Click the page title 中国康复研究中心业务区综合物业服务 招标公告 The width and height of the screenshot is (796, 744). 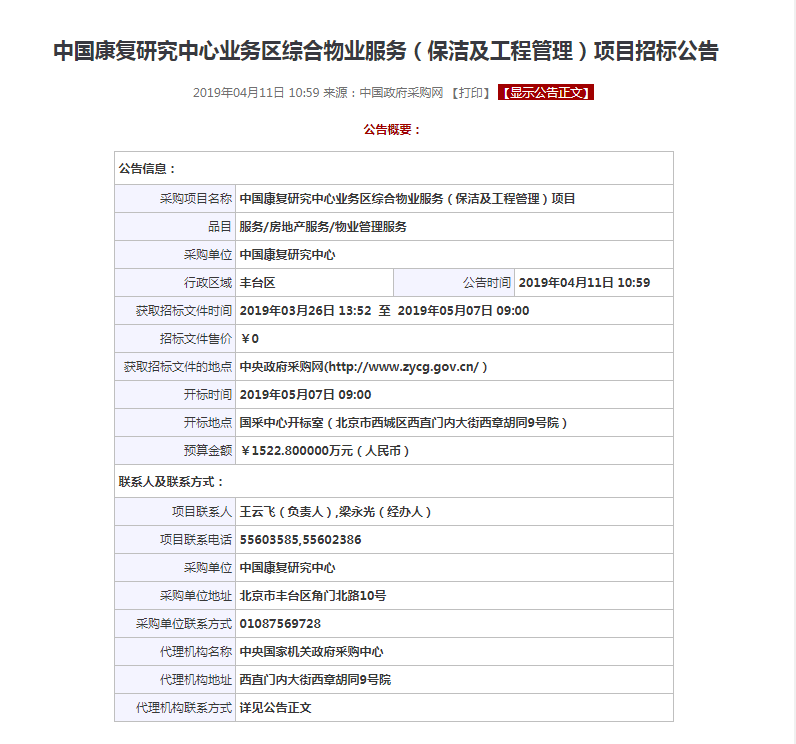coord(386,51)
